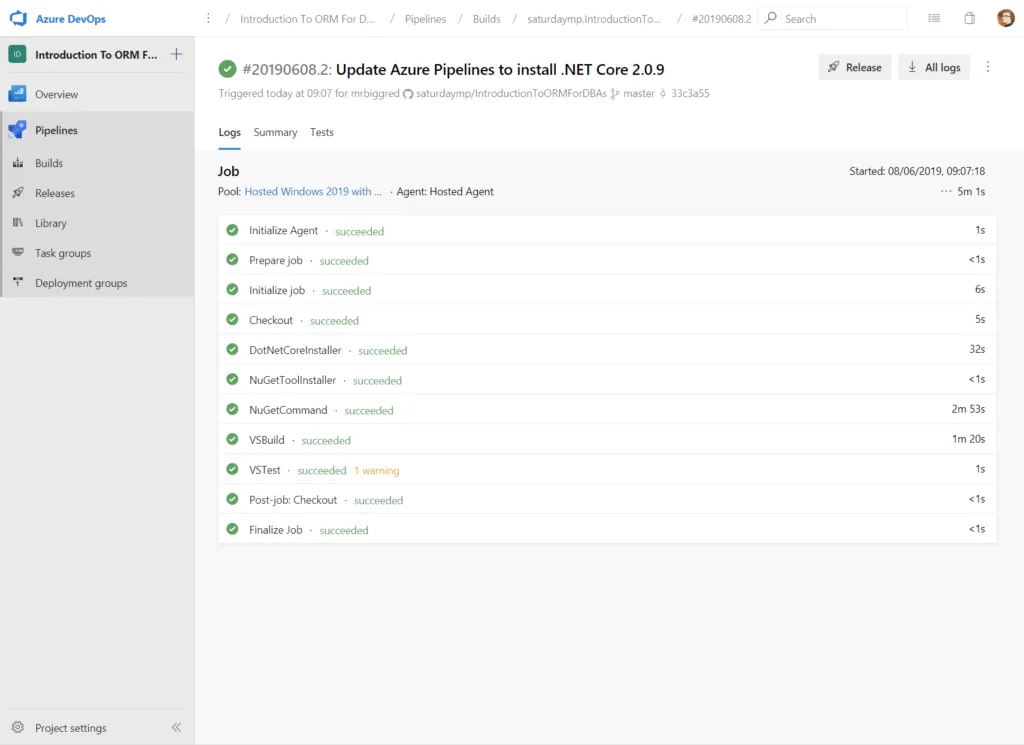Click the All logs download button
1024x745 pixels.
coord(934,67)
